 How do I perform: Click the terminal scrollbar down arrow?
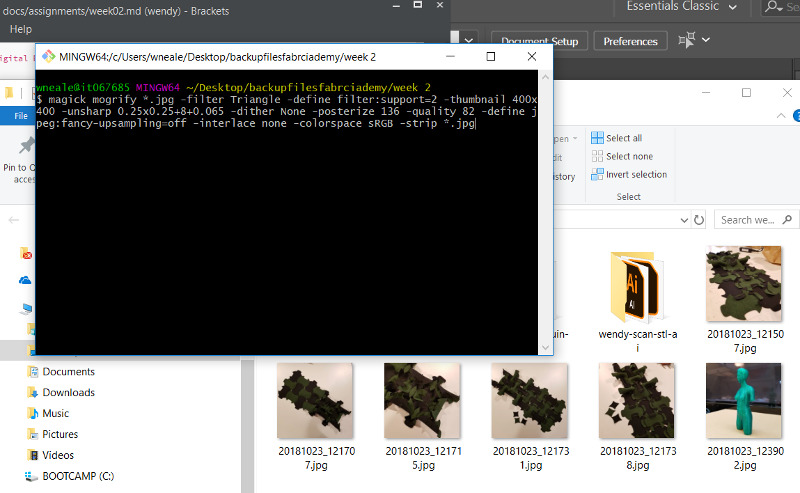coord(545,348)
